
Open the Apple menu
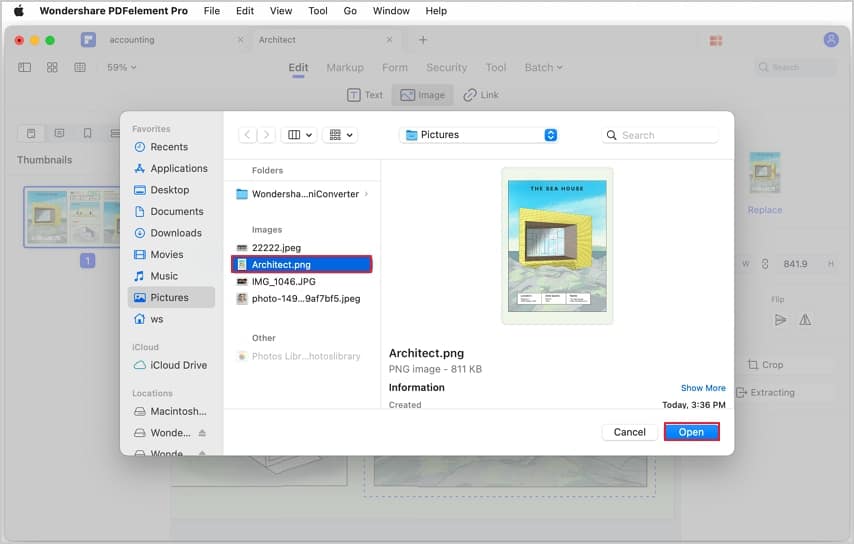coord(19,11)
